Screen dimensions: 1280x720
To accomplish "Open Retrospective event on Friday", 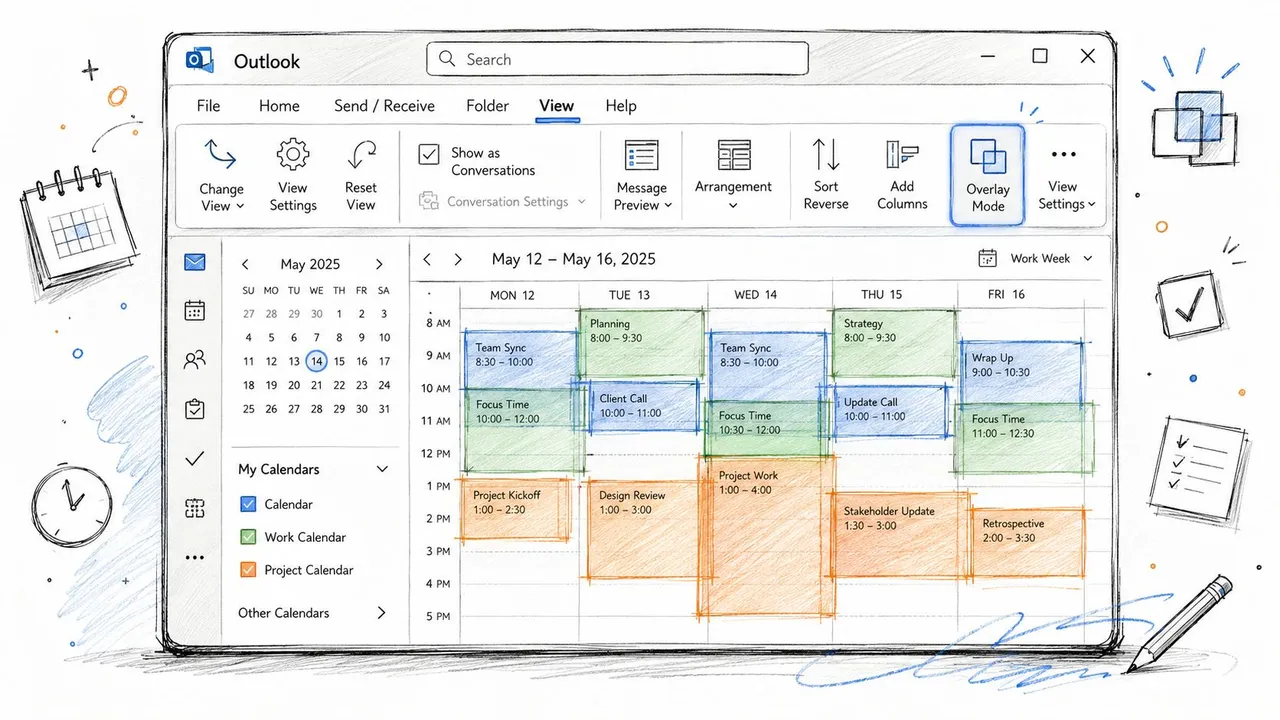I will point(1026,541).
